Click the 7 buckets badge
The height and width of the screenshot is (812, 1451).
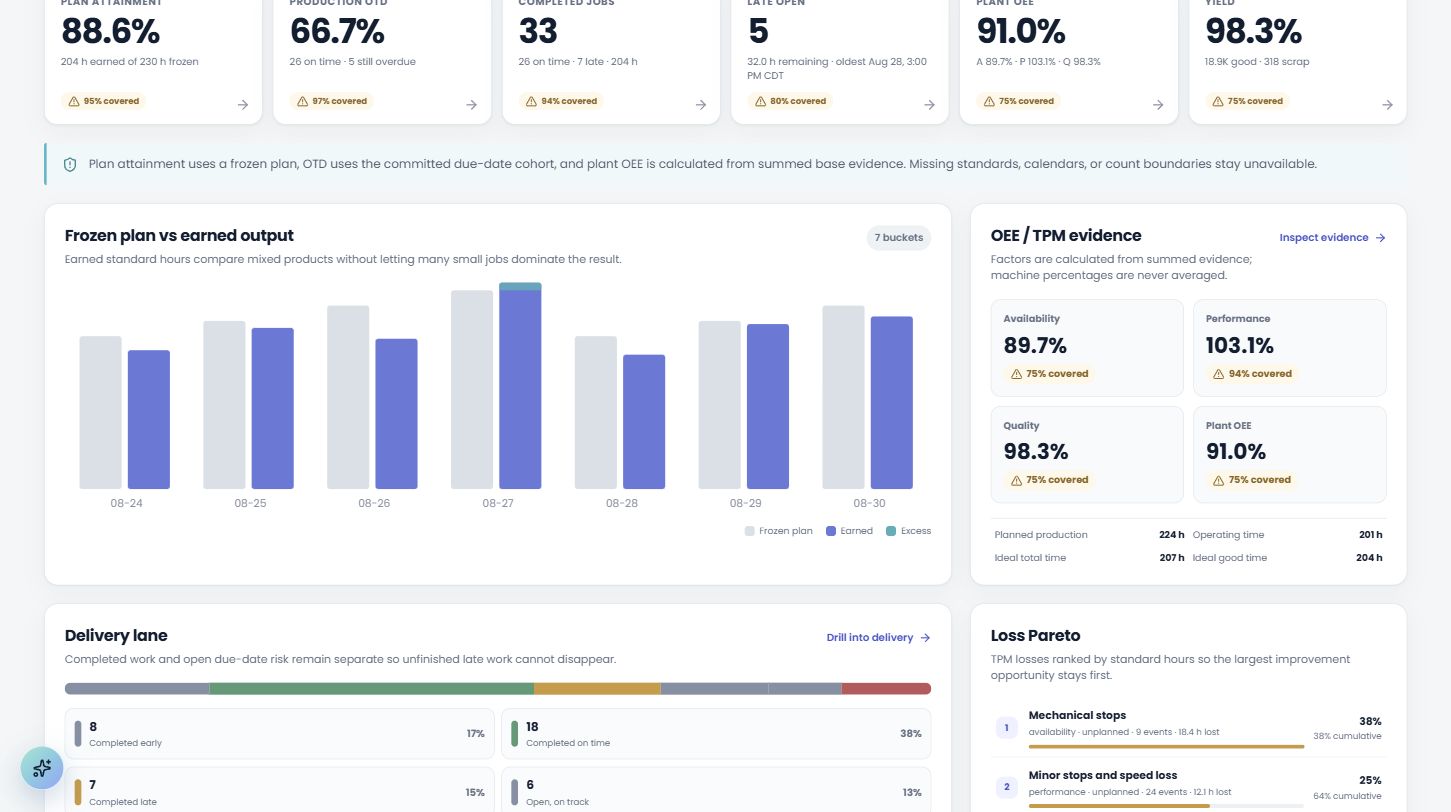[x=899, y=238]
